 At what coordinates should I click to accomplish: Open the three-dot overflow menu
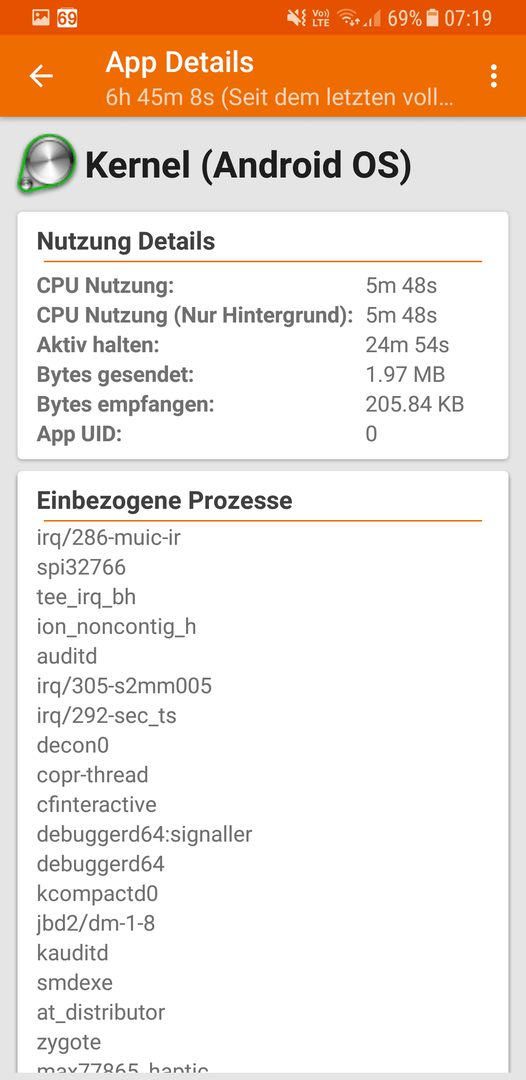coord(493,76)
